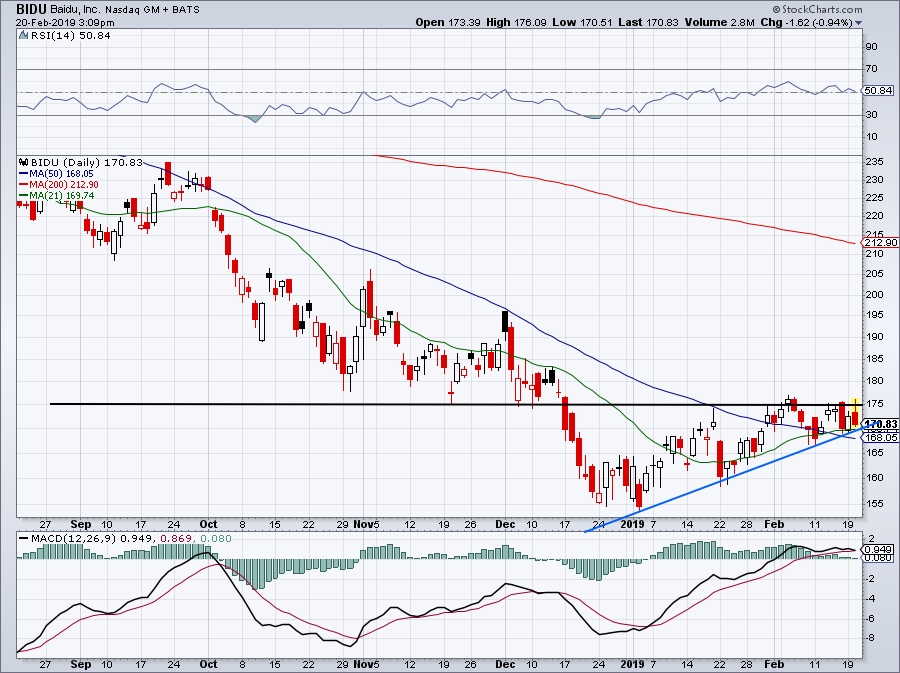This screenshot has width=900, height=673.
Task: Click the MA(200) 212.90 legend entry
Action: coord(59,184)
